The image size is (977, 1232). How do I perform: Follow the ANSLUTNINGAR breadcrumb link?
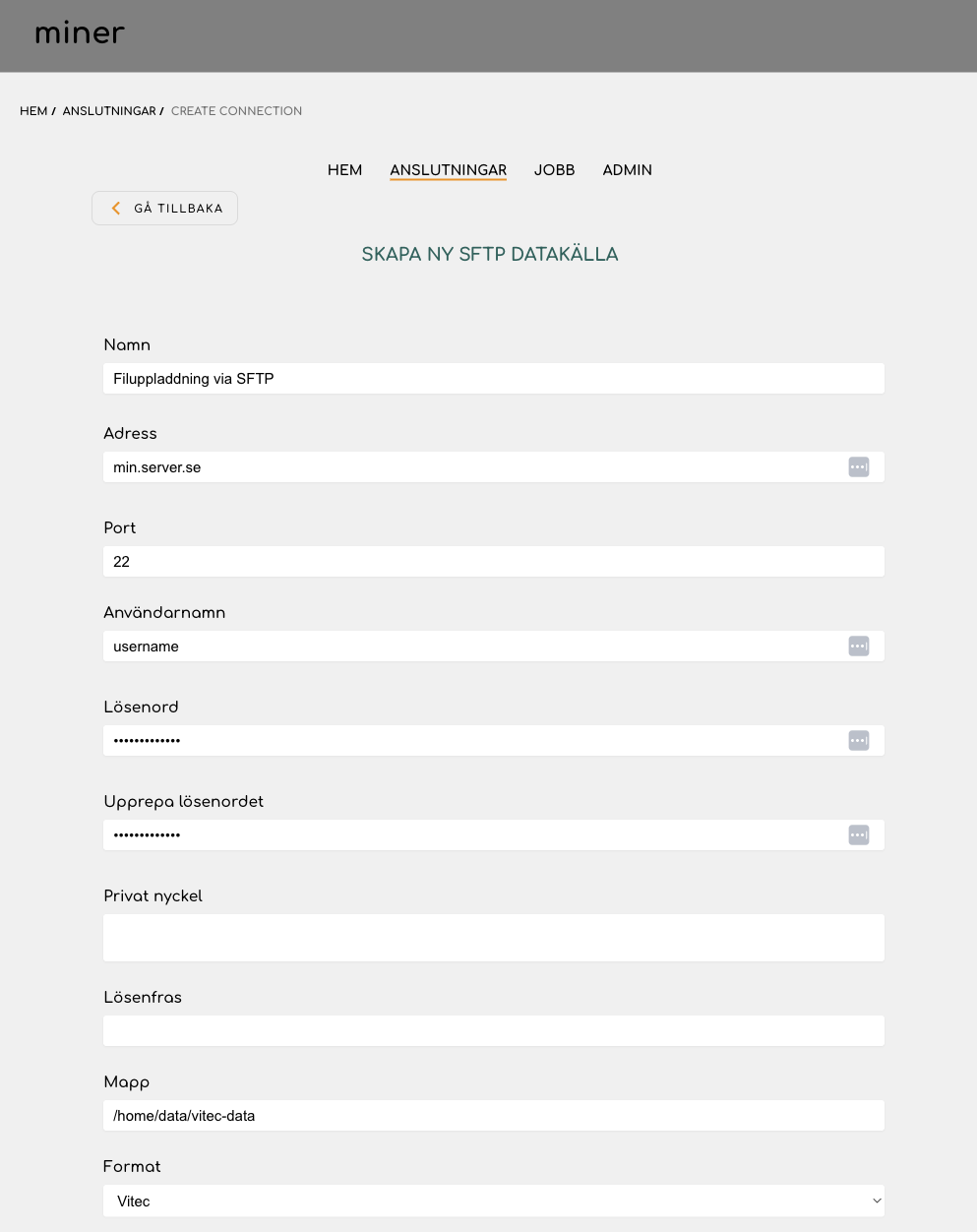pos(109,111)
